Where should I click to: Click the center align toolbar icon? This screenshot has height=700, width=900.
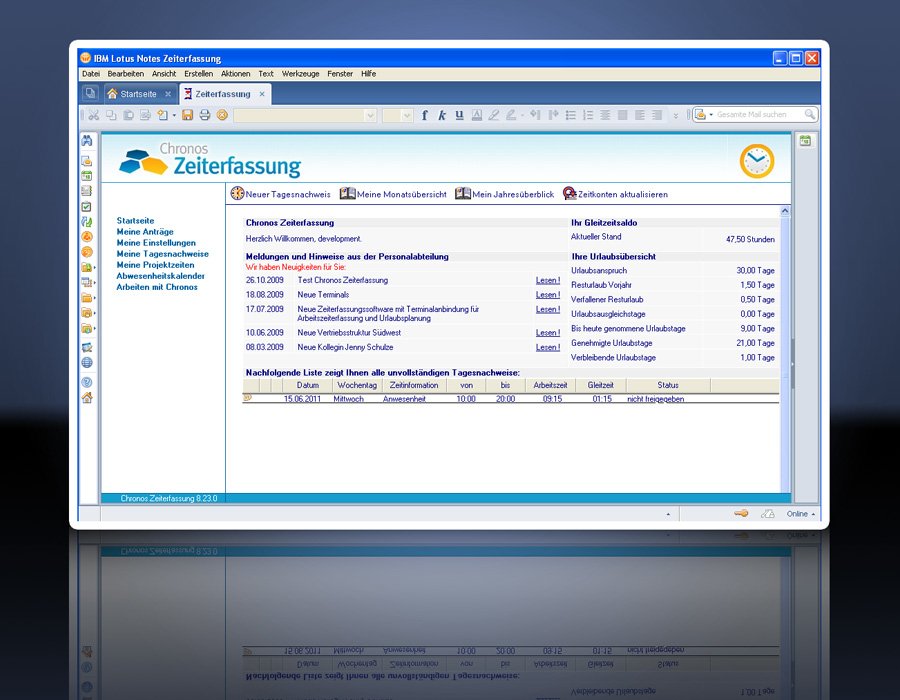[605, 115]
